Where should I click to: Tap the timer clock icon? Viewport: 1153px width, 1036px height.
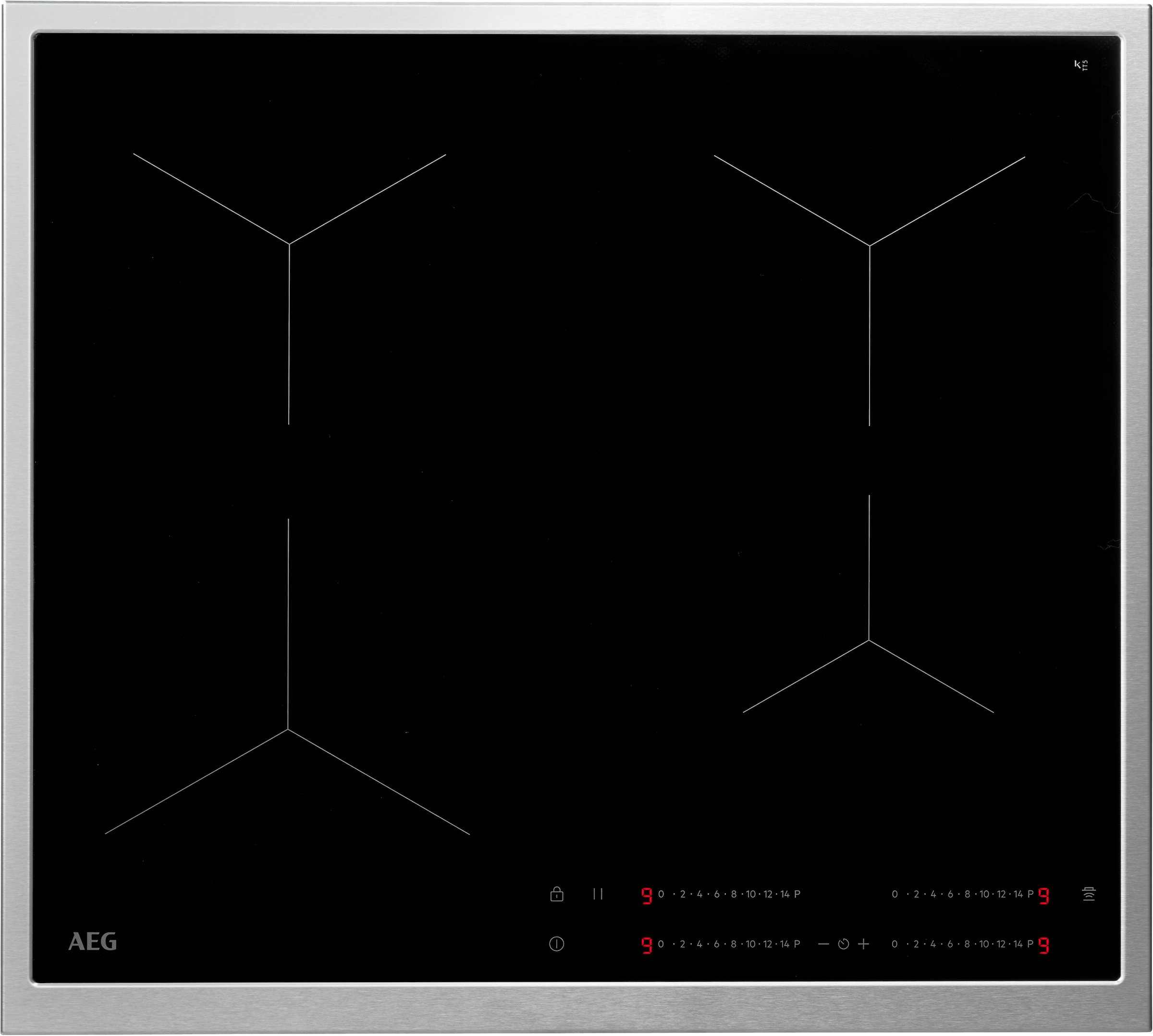844,944
